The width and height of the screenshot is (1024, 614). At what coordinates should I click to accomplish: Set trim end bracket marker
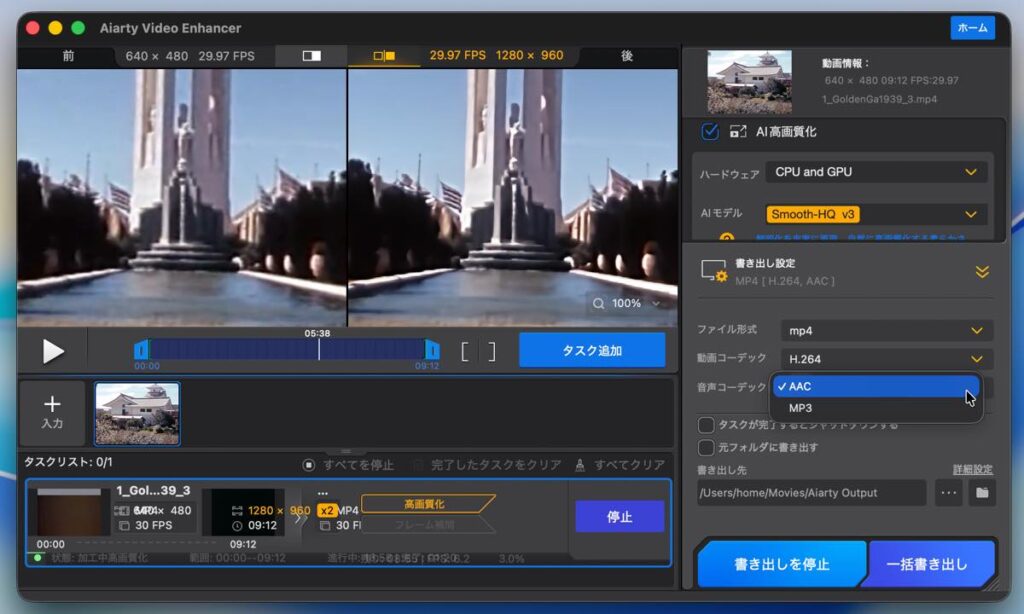pyautogui.click(x=492, y=351)
